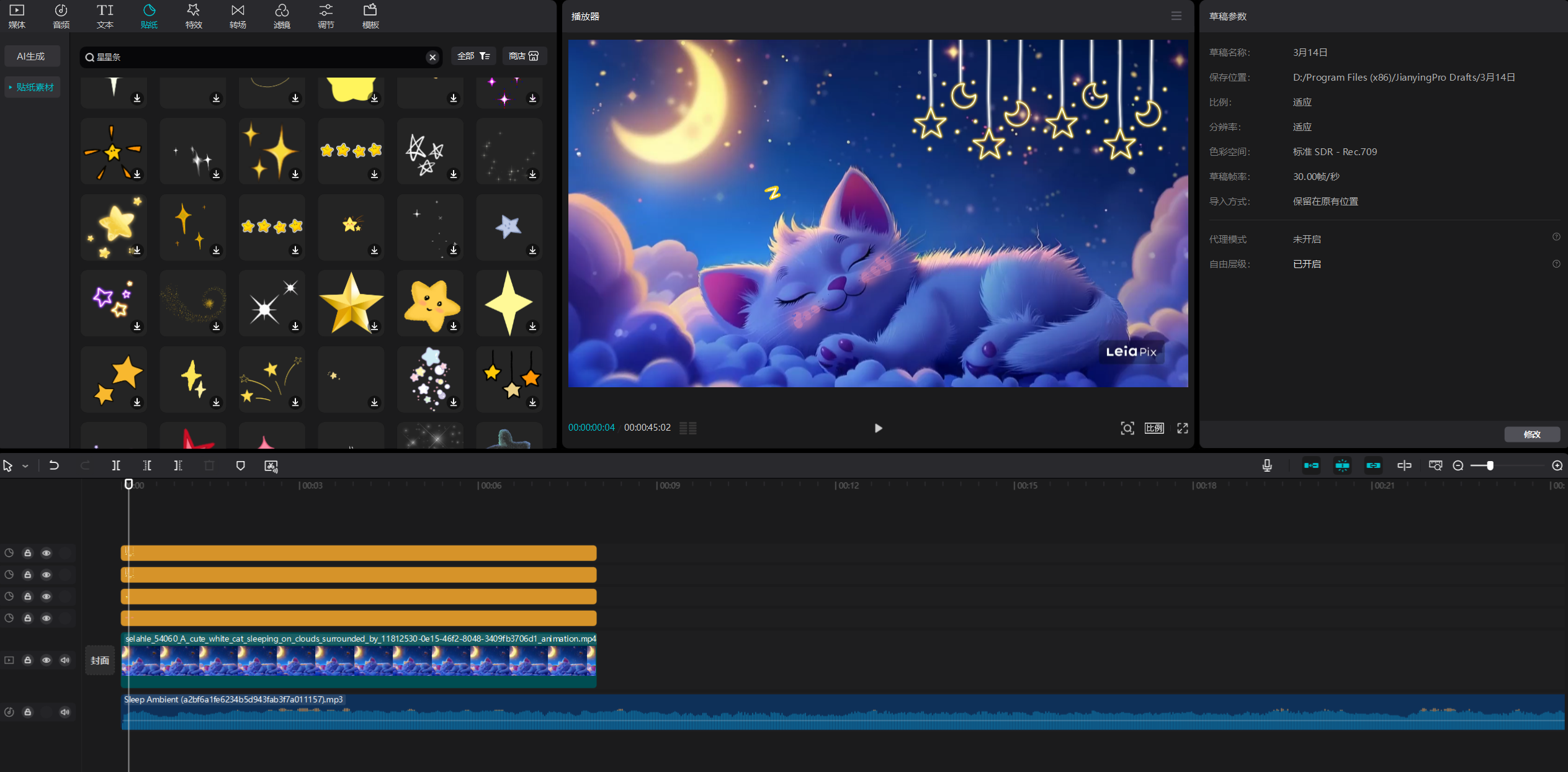Hide the top sticker track with eye icon
Viewport: 1568px width, 772px height.
tap(47, 553)
